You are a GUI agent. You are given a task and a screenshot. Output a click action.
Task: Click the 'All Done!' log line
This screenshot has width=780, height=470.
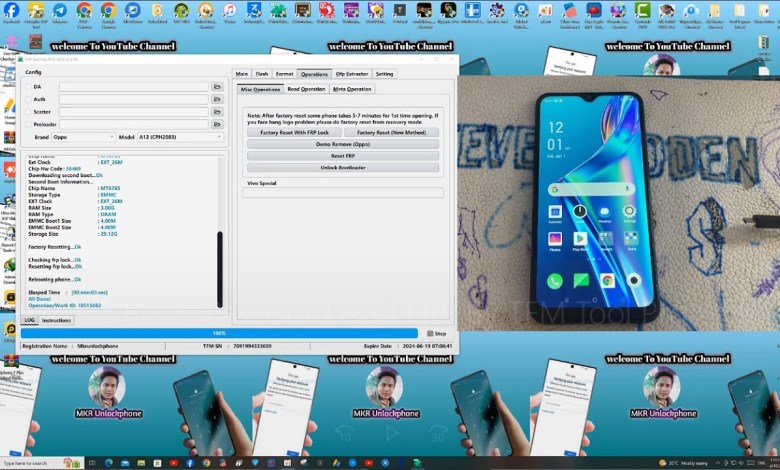click(x=40, y=299)
